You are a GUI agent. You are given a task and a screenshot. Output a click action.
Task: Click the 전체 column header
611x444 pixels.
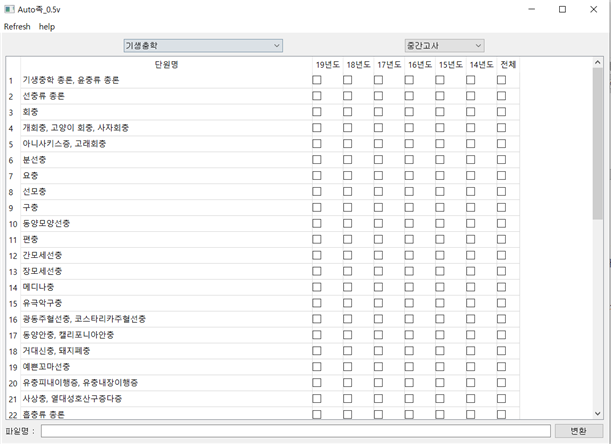508,65
